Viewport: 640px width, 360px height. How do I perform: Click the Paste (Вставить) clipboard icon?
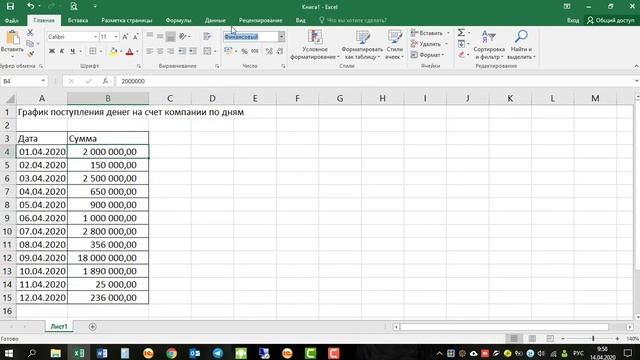pos(12,38)
